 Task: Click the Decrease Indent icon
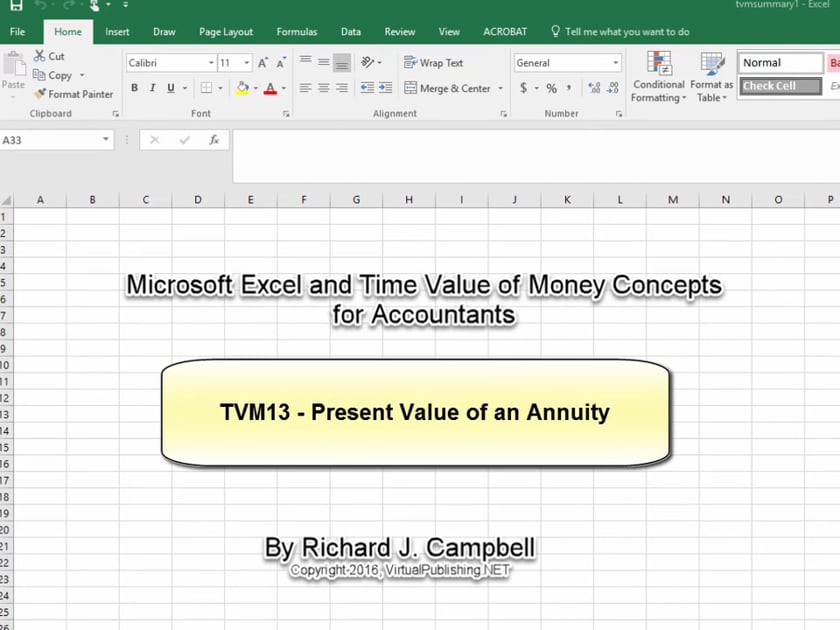pos(367,88)
